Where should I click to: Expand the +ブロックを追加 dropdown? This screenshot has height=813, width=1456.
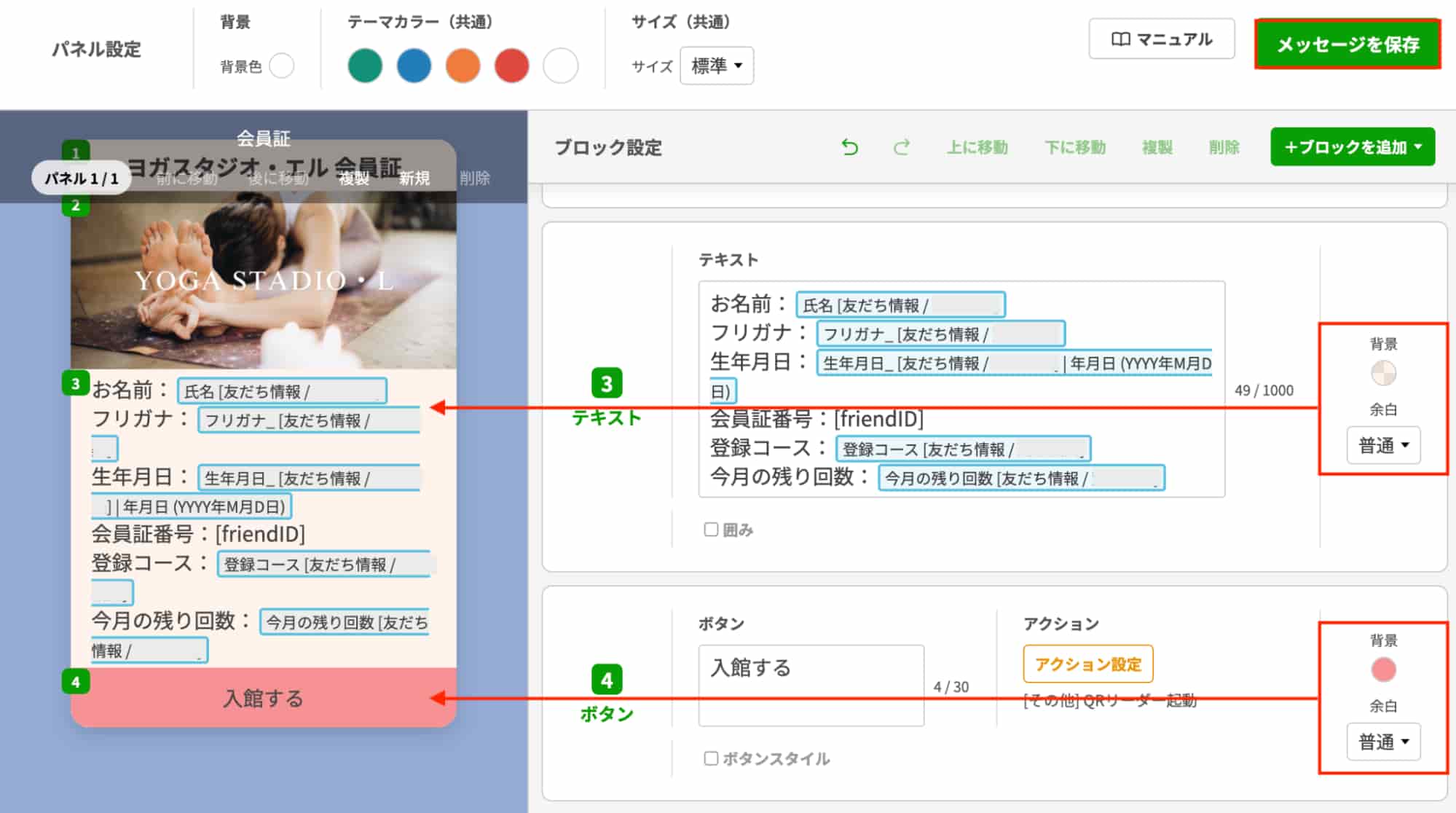point(1353,146)
